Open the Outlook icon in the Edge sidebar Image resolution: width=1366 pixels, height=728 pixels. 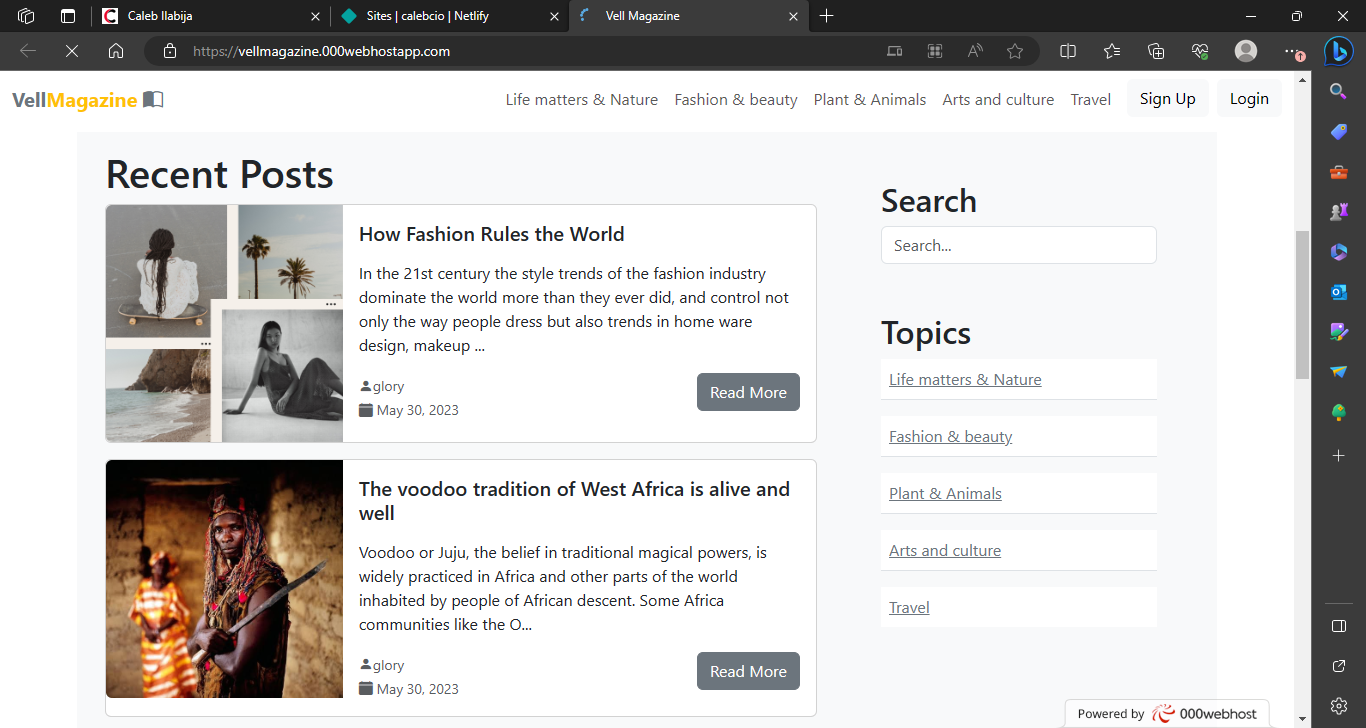(x=1338, y=292)
